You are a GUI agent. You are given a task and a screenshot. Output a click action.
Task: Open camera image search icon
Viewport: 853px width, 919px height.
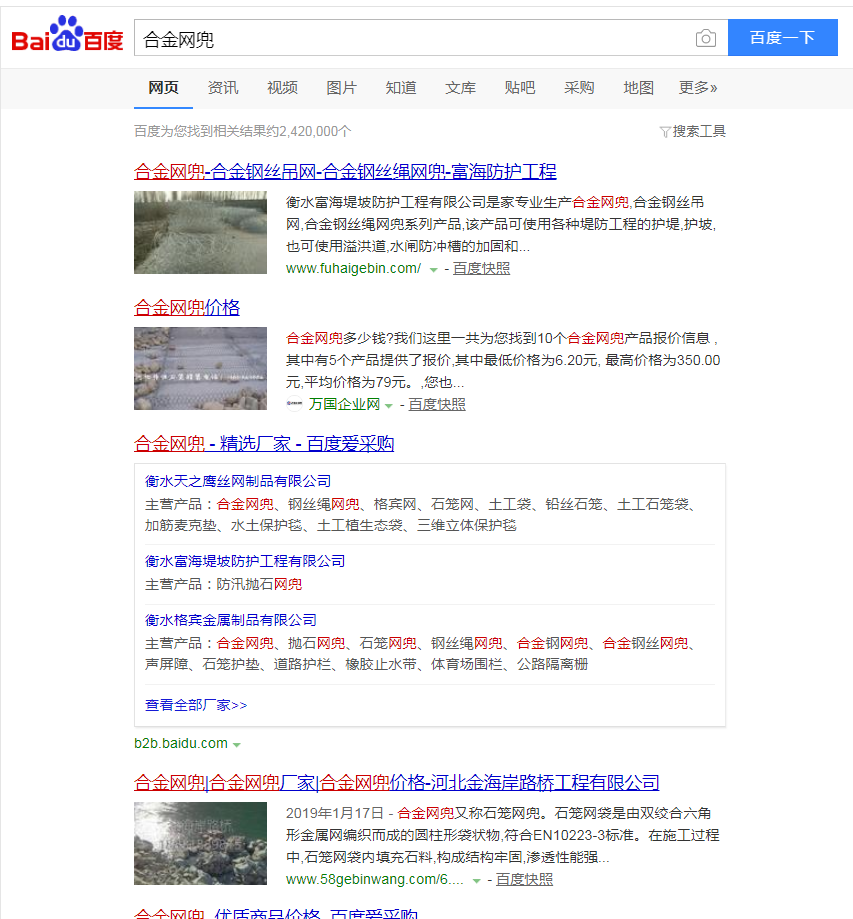click(705, 38)
